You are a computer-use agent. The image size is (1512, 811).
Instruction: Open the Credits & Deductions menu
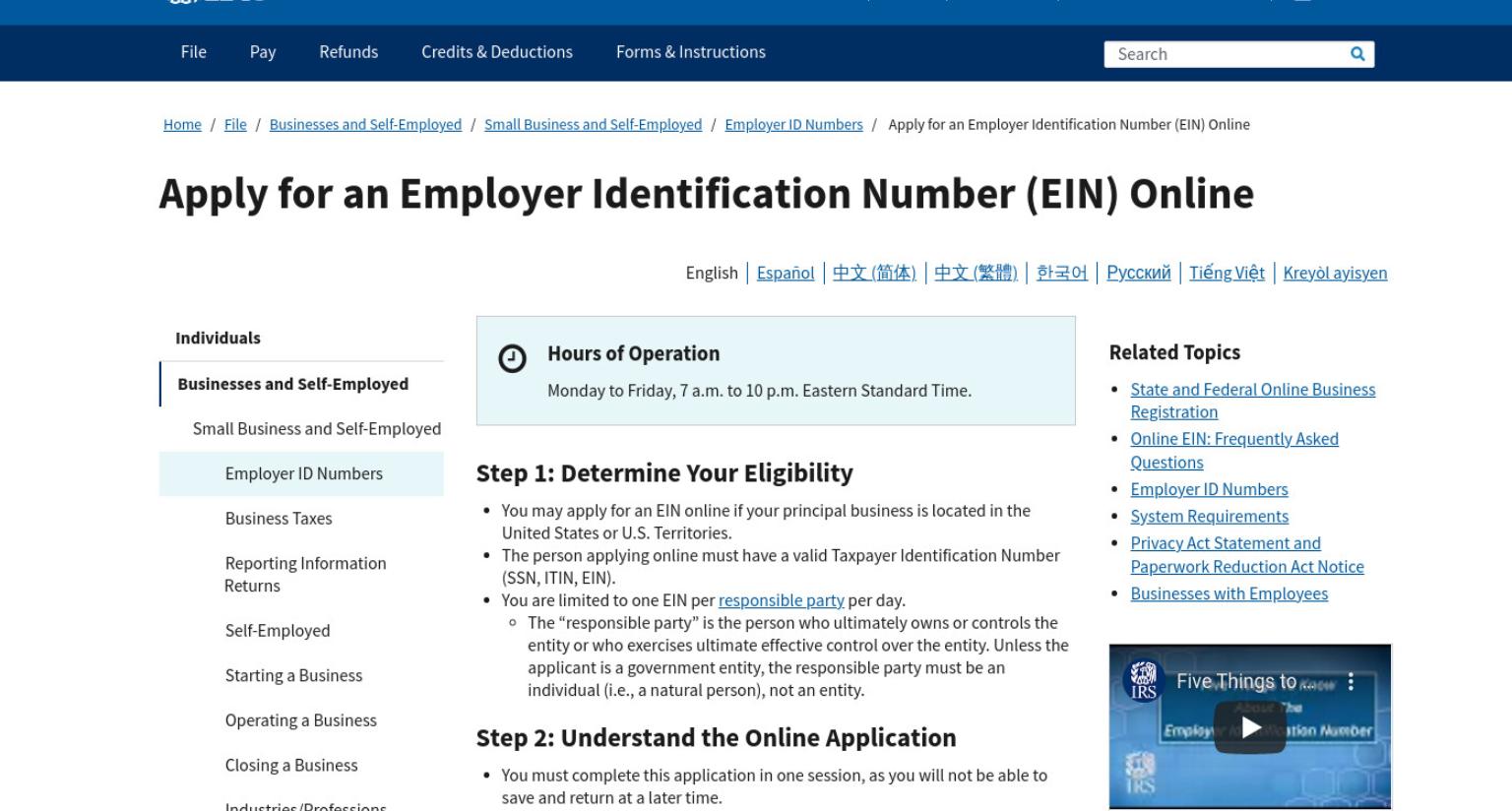(497, 52)
